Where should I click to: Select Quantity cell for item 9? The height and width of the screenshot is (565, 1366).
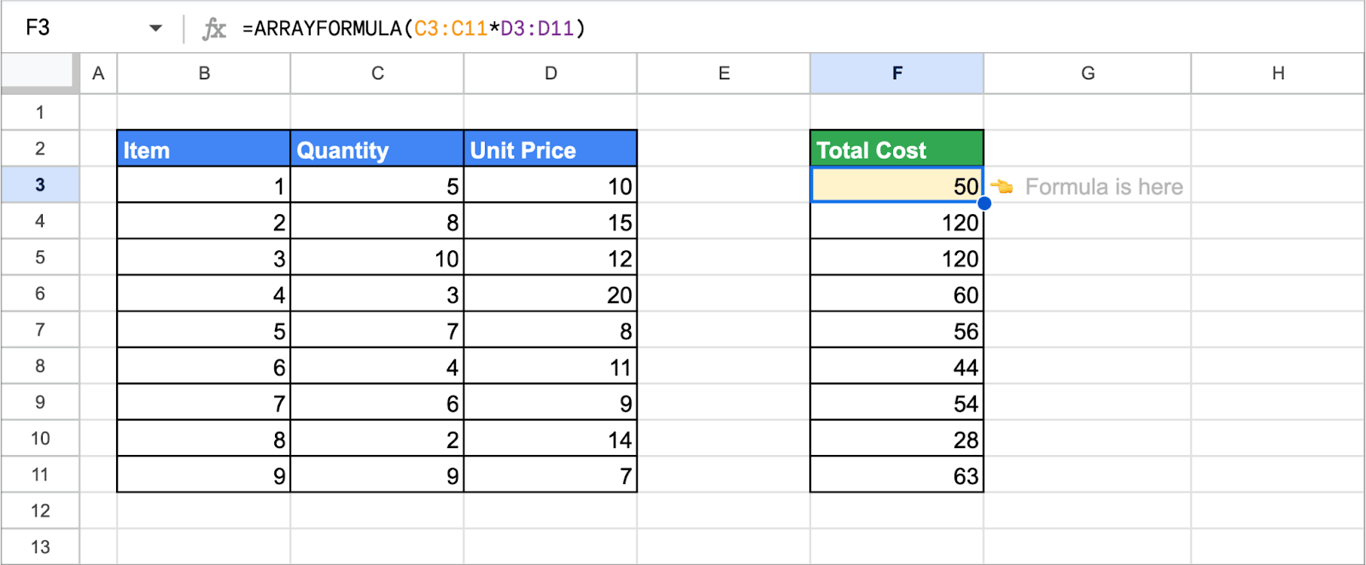click(x=377, y=474)
